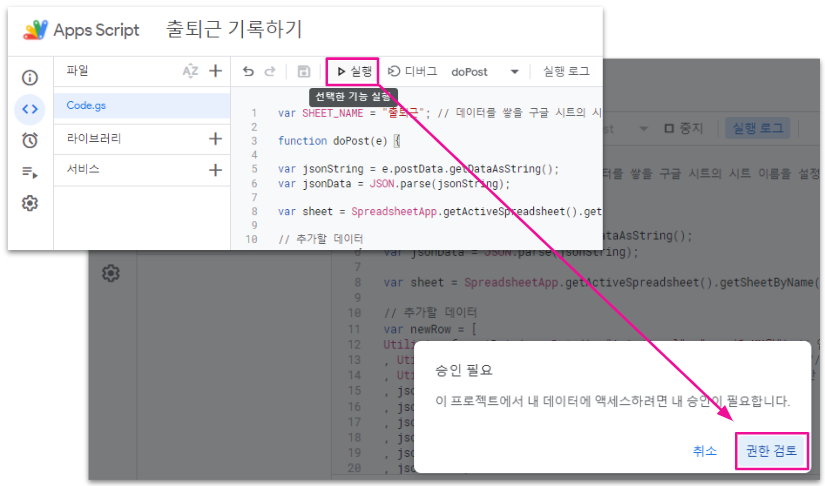Add a new file with plus icon

pyautogui.click(x=215, y=71)
